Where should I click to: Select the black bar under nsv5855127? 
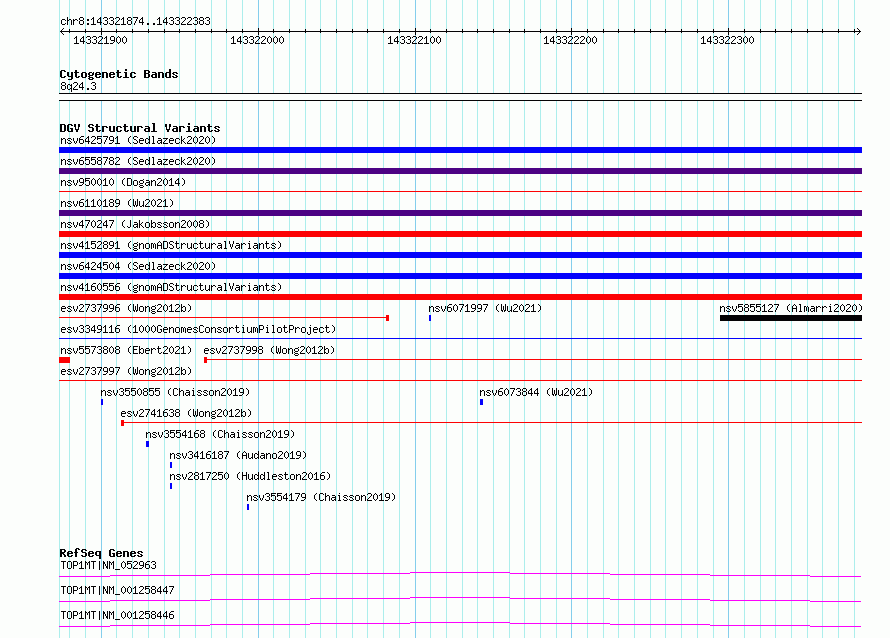[x=791, y=318]
